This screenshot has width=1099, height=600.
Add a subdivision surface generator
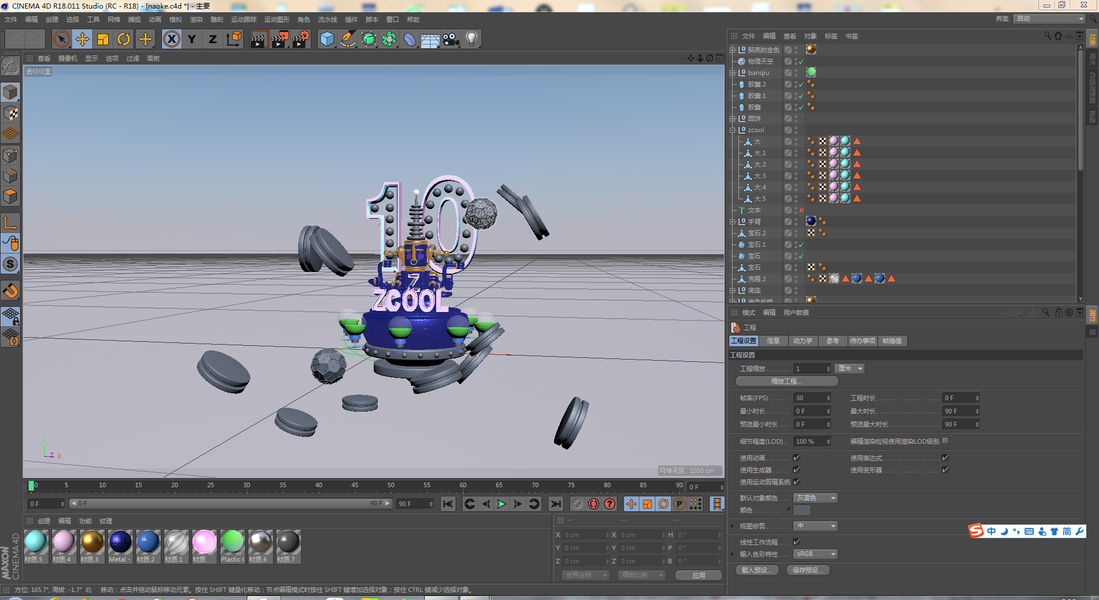369,39
